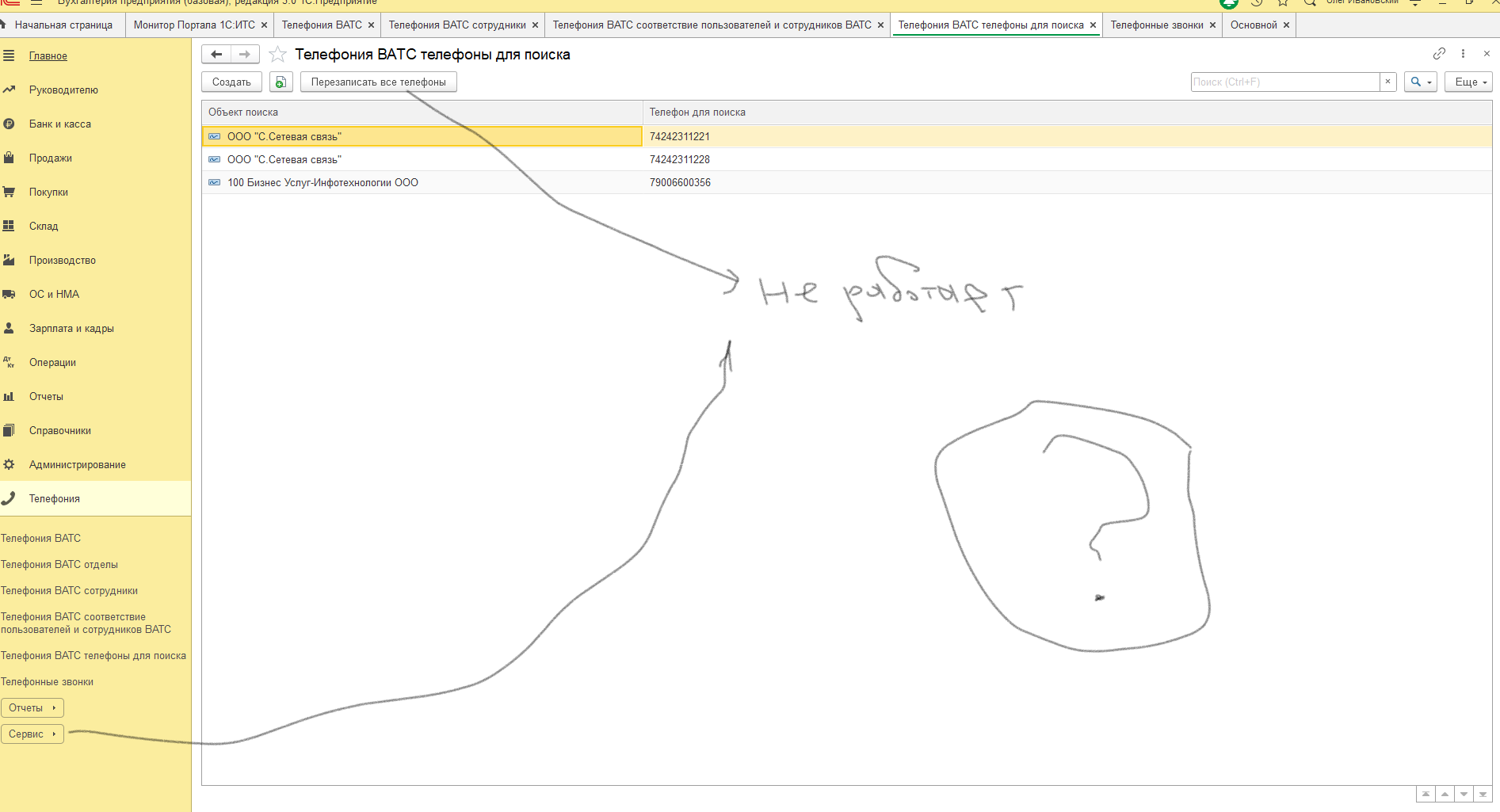The height and width of the screenshot is (812, 1500).
Task: Select 100 Бизнес Услуг-Инфотехнологии ООО row
Action: tap(847, 182)
